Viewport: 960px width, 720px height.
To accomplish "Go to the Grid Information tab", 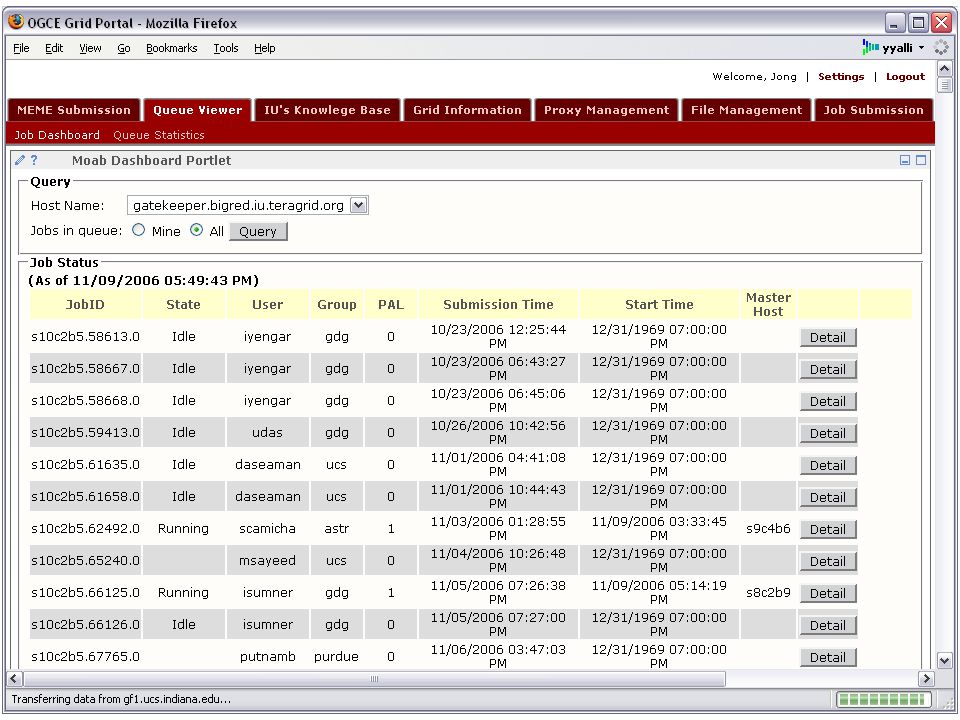I will [x=467, y=110].
